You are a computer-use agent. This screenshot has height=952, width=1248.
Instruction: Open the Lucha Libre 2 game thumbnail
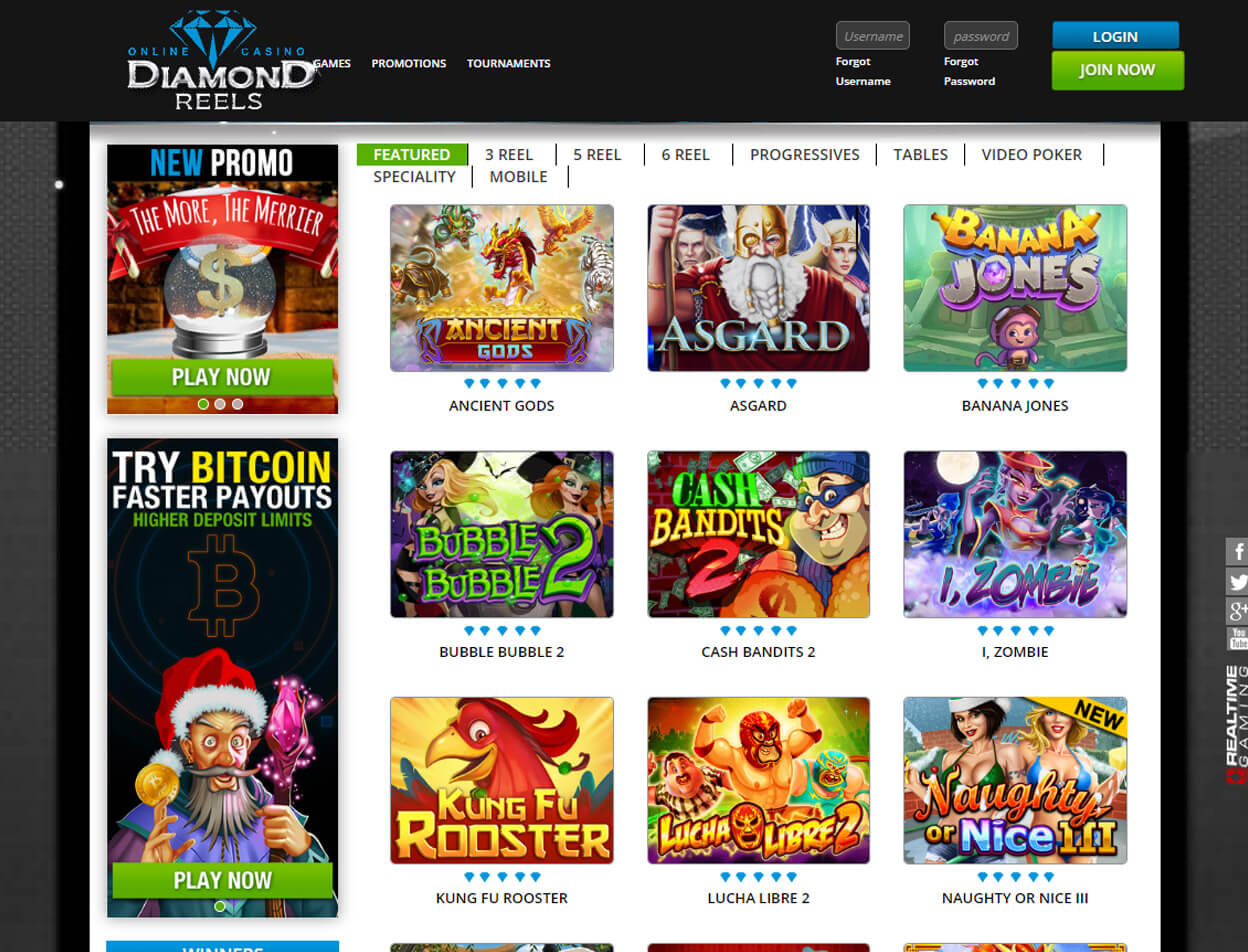759,780
